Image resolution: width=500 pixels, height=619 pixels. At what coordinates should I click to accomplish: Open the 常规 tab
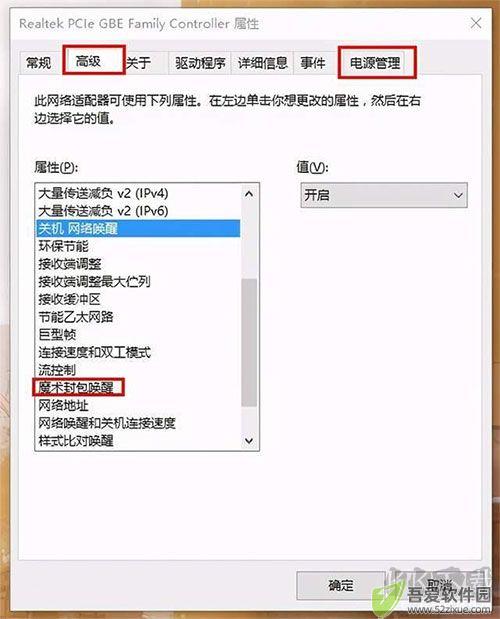pos(39,63)
